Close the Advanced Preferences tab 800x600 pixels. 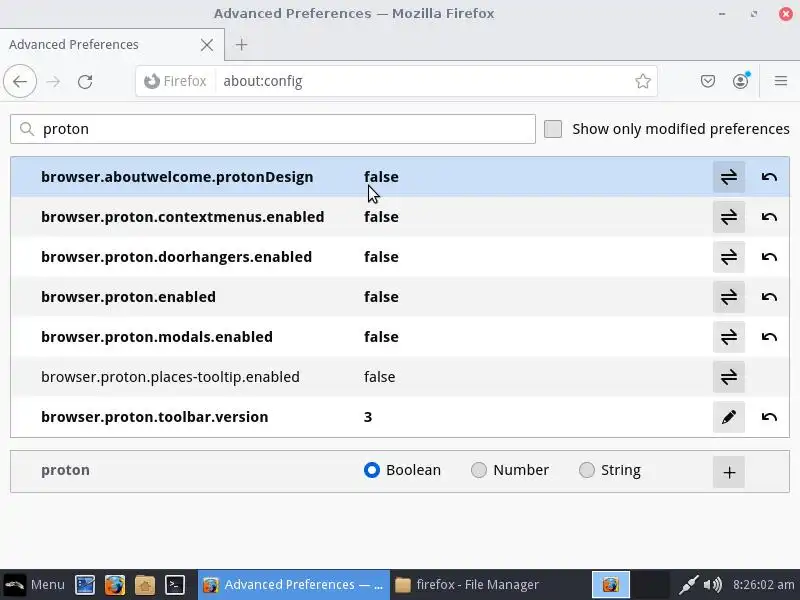tap(207, 45)
